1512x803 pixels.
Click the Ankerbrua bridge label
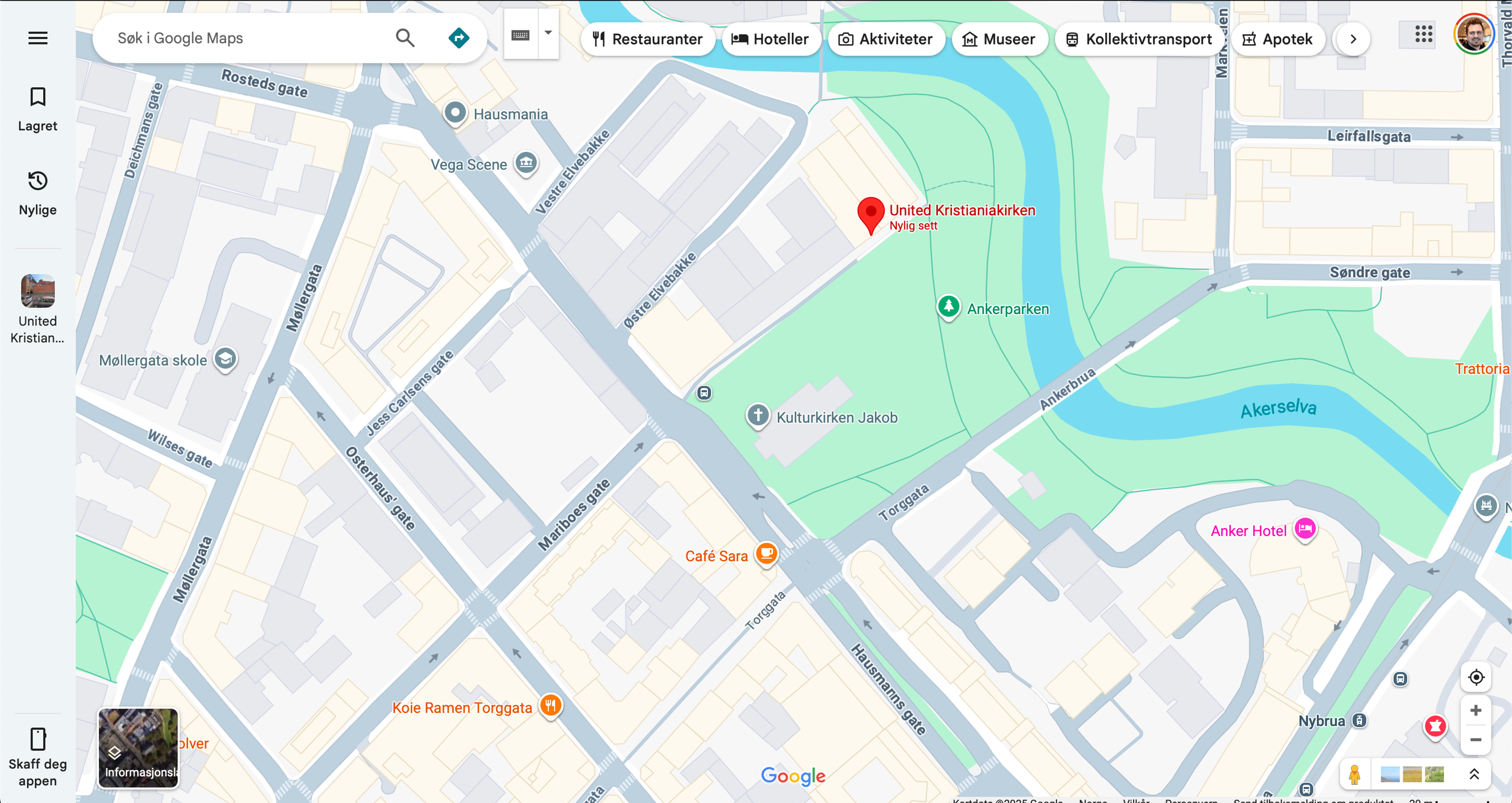(x=1067, y=389)
